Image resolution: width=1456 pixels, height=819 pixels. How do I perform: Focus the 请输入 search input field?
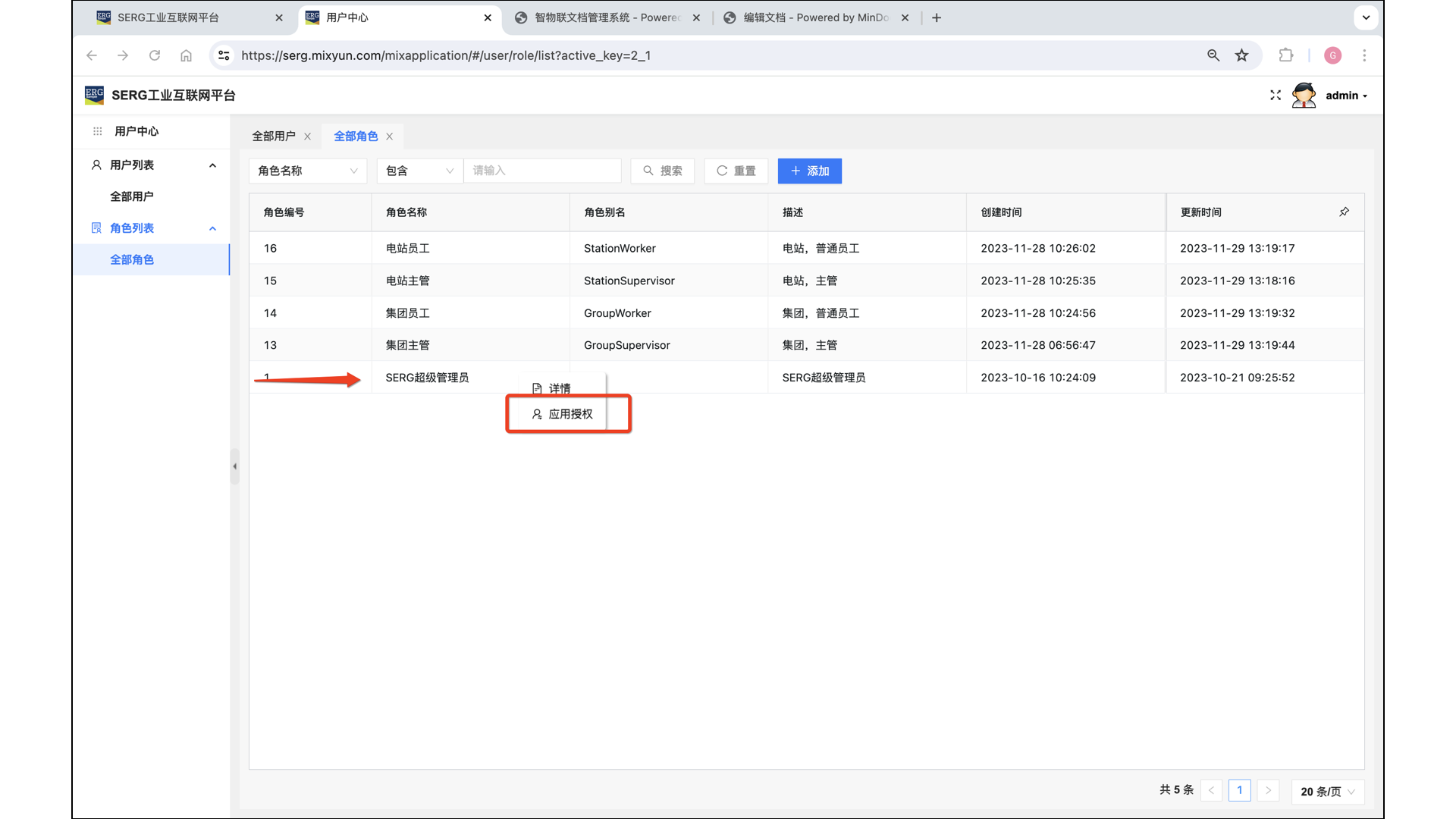click(542, 171)
